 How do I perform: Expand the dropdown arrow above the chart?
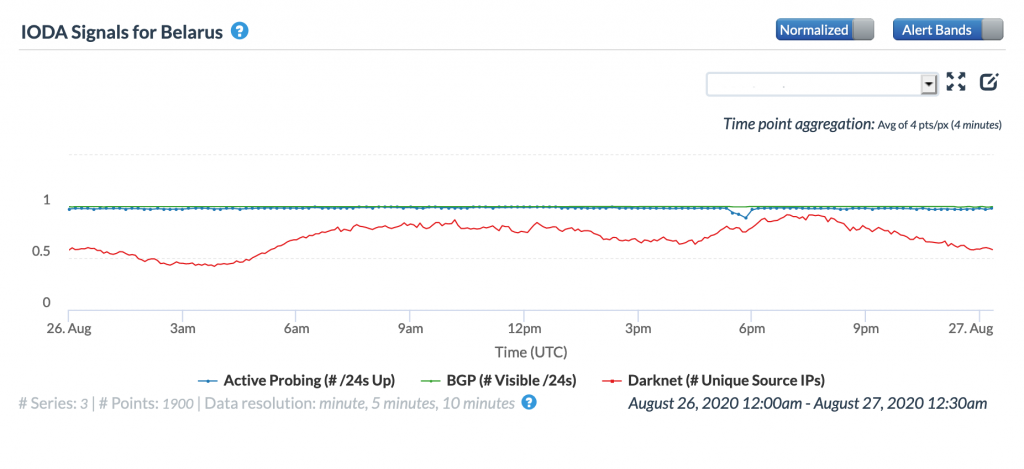pos(928,84)
